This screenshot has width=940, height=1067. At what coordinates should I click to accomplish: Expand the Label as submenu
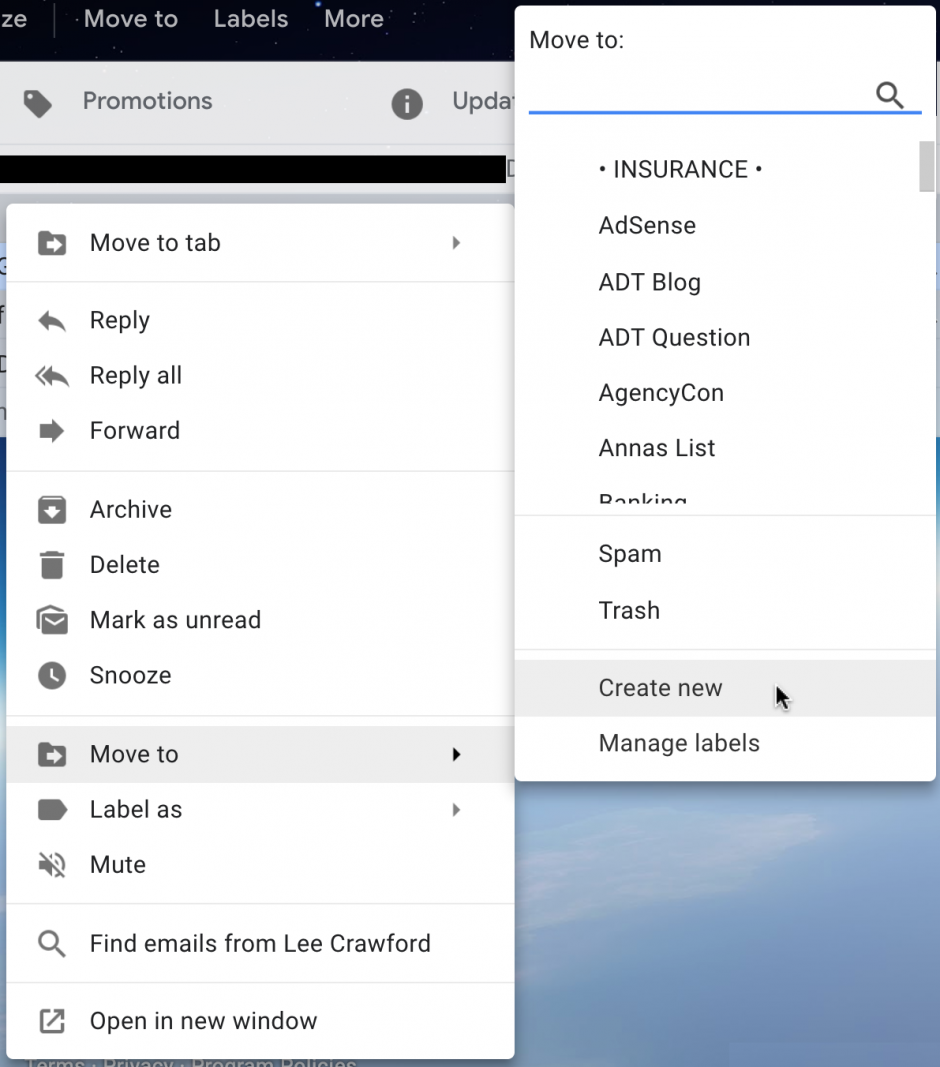pos(456,809)
